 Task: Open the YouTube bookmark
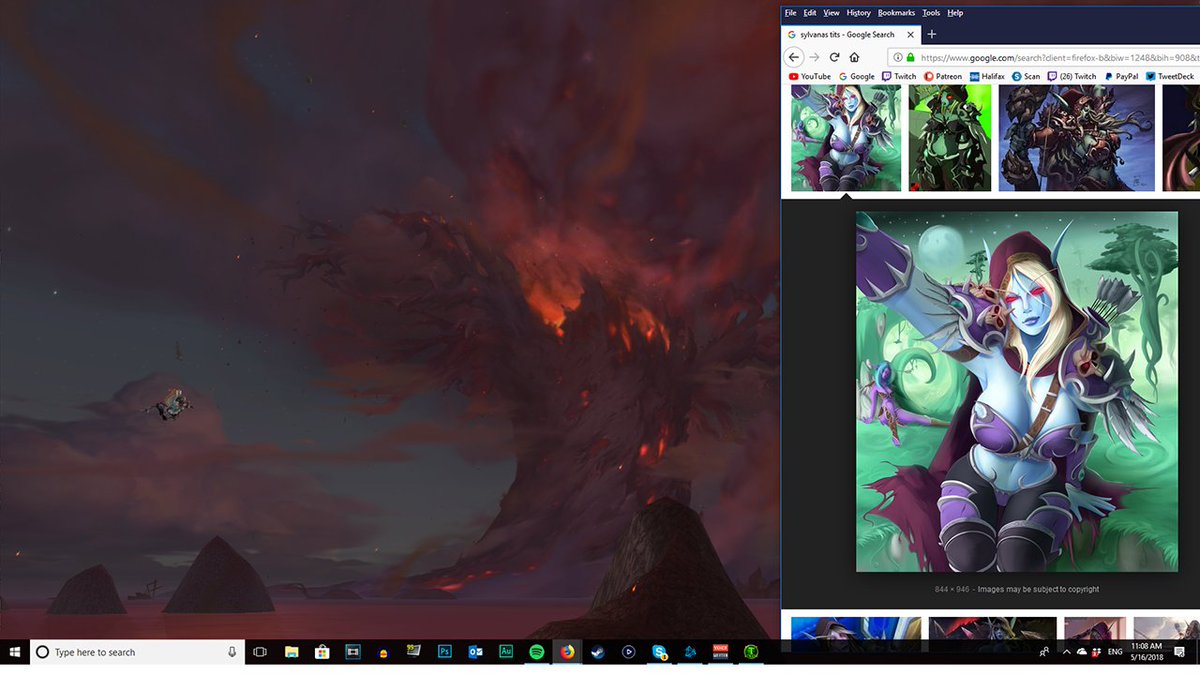tap(810, 76)
